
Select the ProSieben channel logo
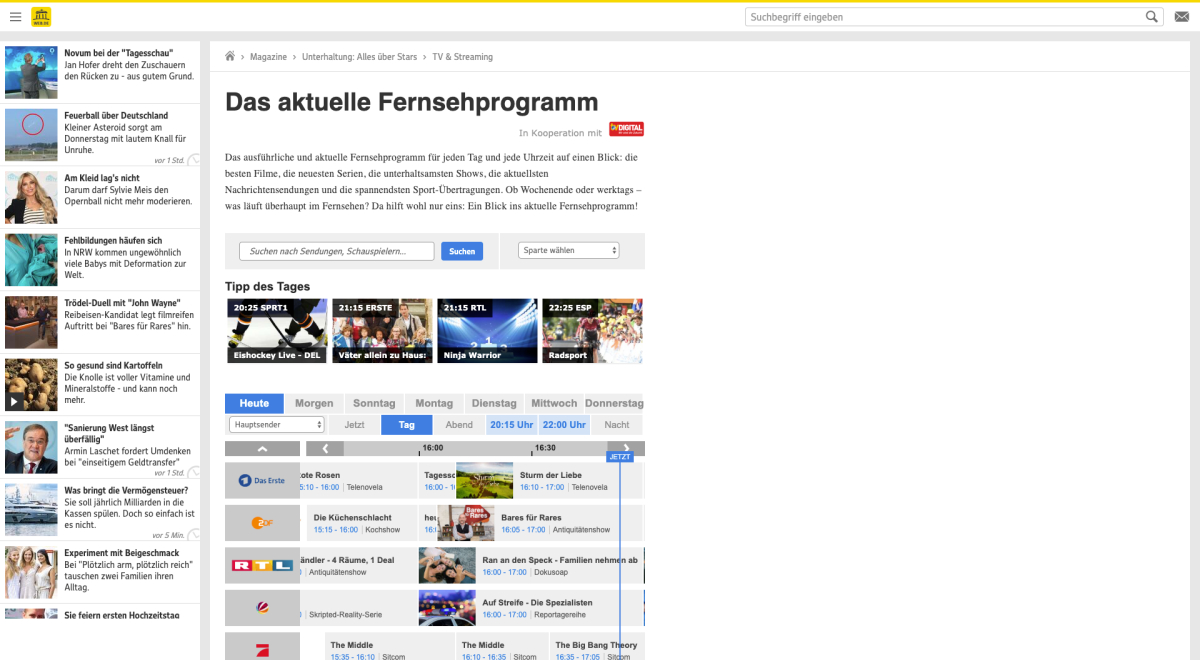262,646
